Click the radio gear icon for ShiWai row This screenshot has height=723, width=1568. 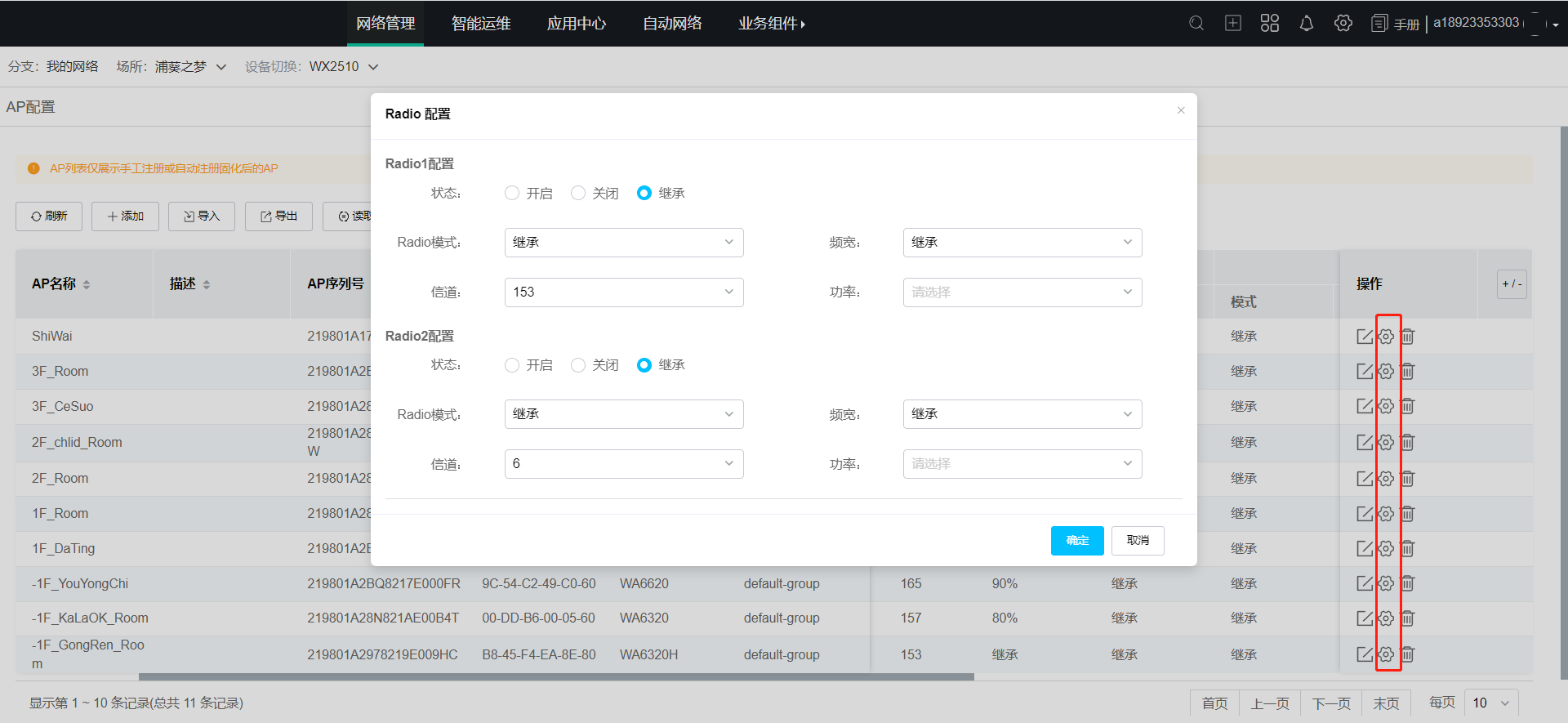point(1386,337)
